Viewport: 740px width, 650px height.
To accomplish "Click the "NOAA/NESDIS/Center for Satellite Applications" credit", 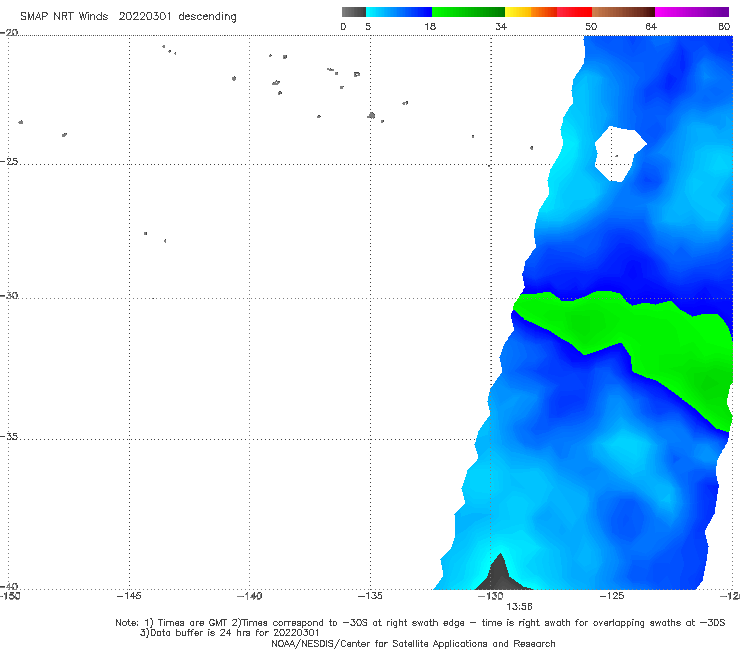I will pyautogui.click(x=413, y=644).
